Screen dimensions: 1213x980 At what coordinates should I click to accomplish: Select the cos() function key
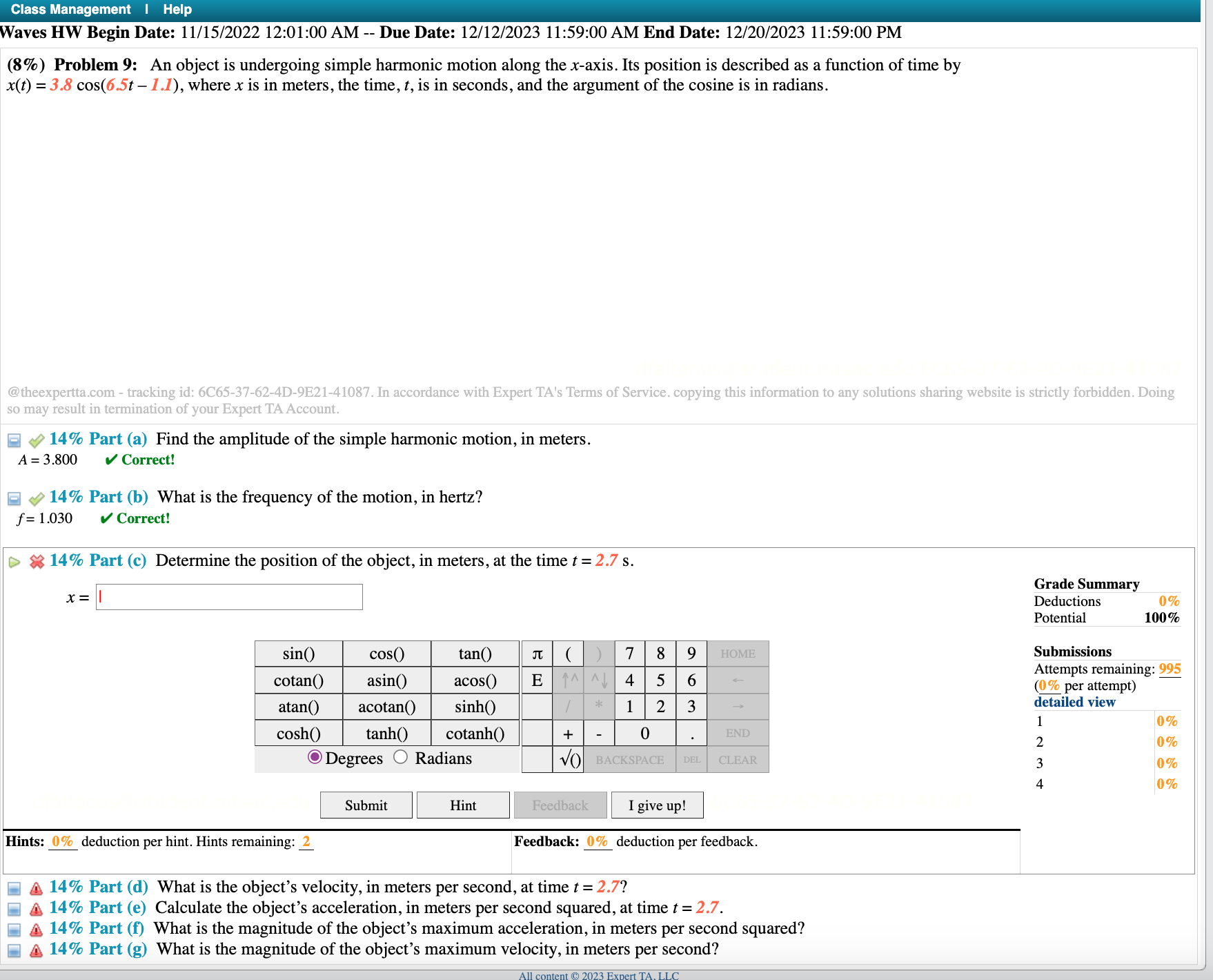click(386, 653)
